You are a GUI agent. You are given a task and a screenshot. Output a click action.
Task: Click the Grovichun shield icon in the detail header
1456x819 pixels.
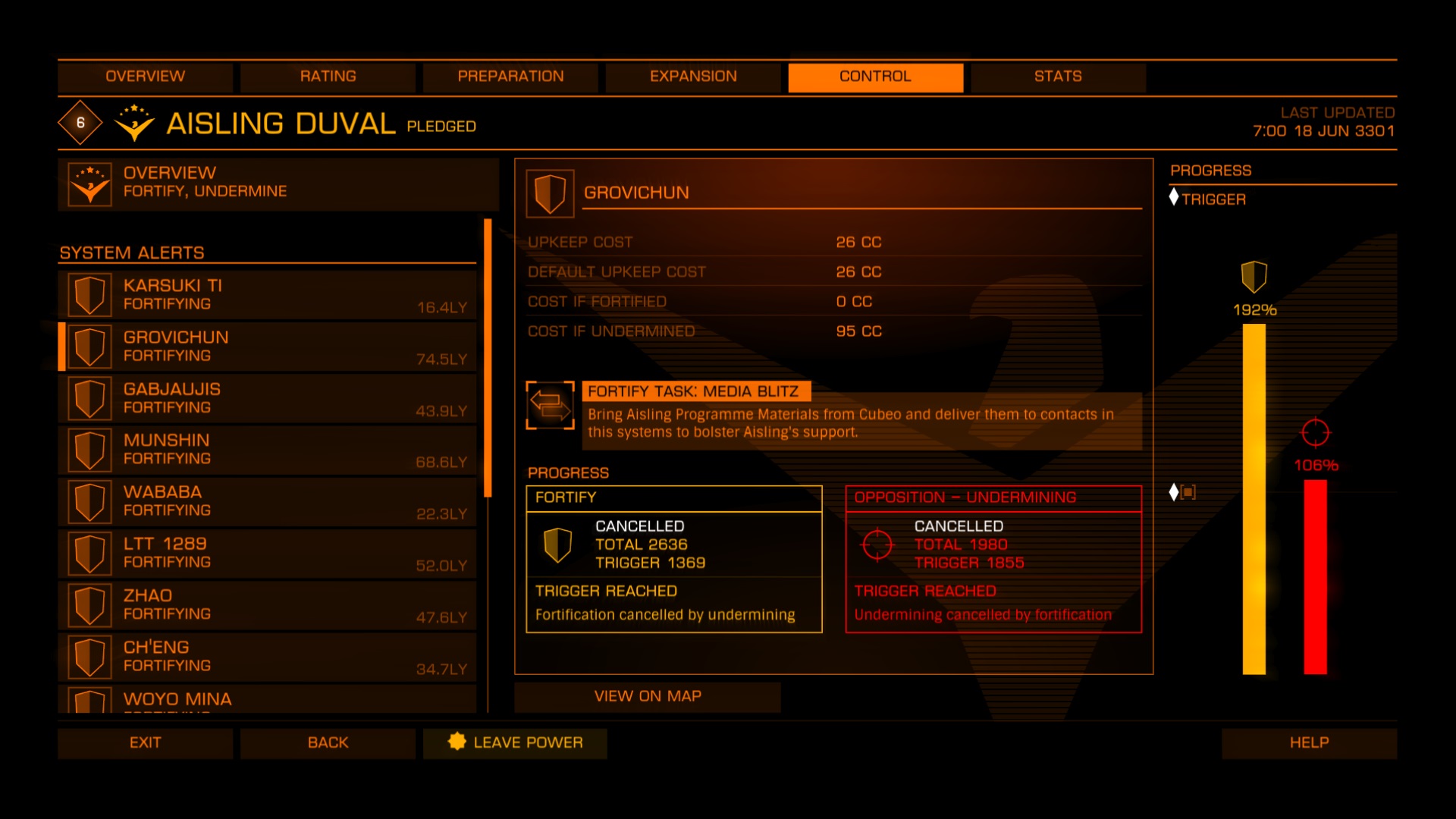[550, 193]
